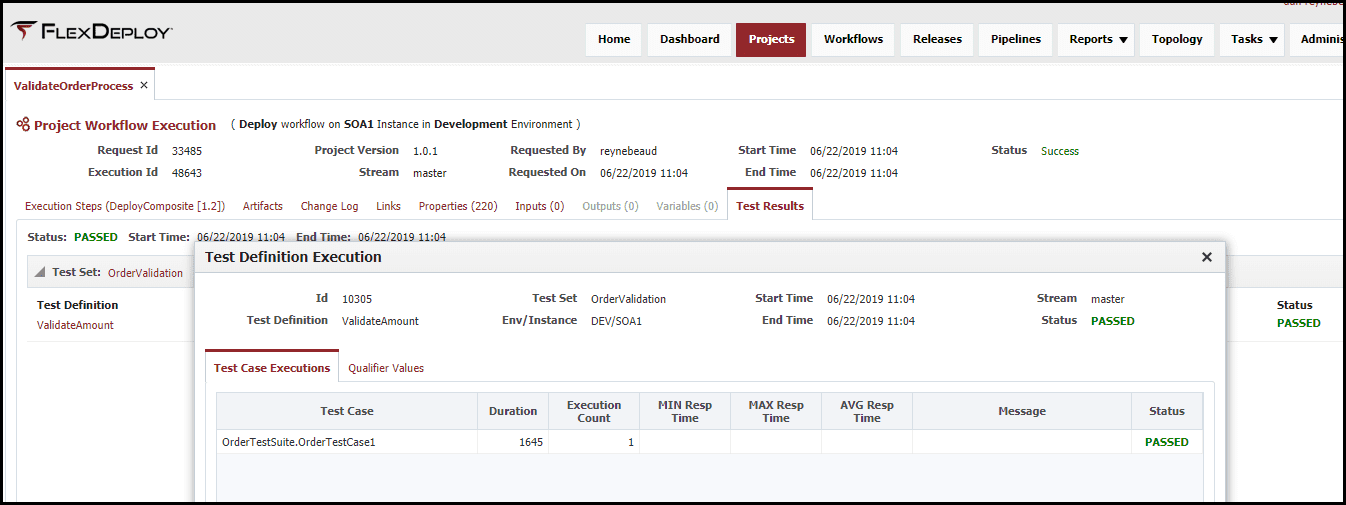Select the Test Results tab
1346x505 pixels.
[x=770, y=206]
